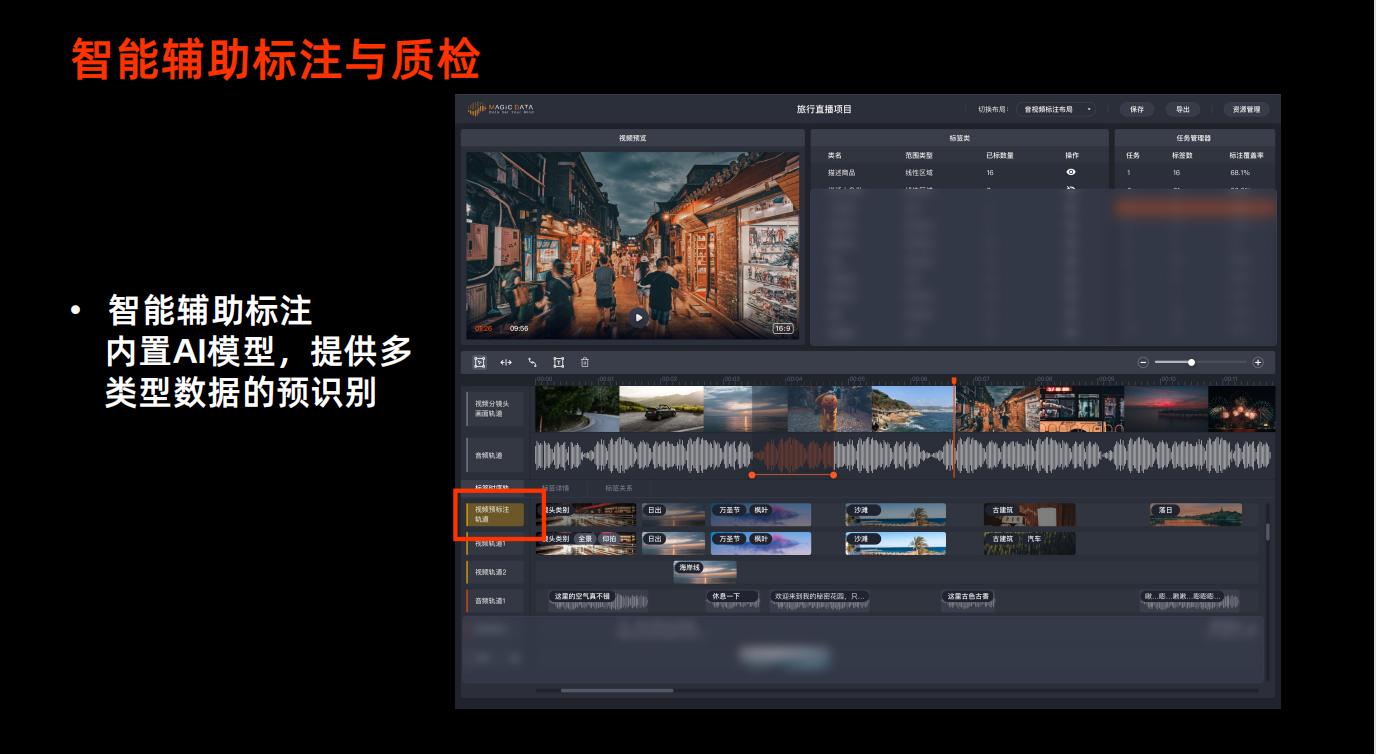
Task: Choose the horizontal split arrows tool
Action: tap(506, 362)
